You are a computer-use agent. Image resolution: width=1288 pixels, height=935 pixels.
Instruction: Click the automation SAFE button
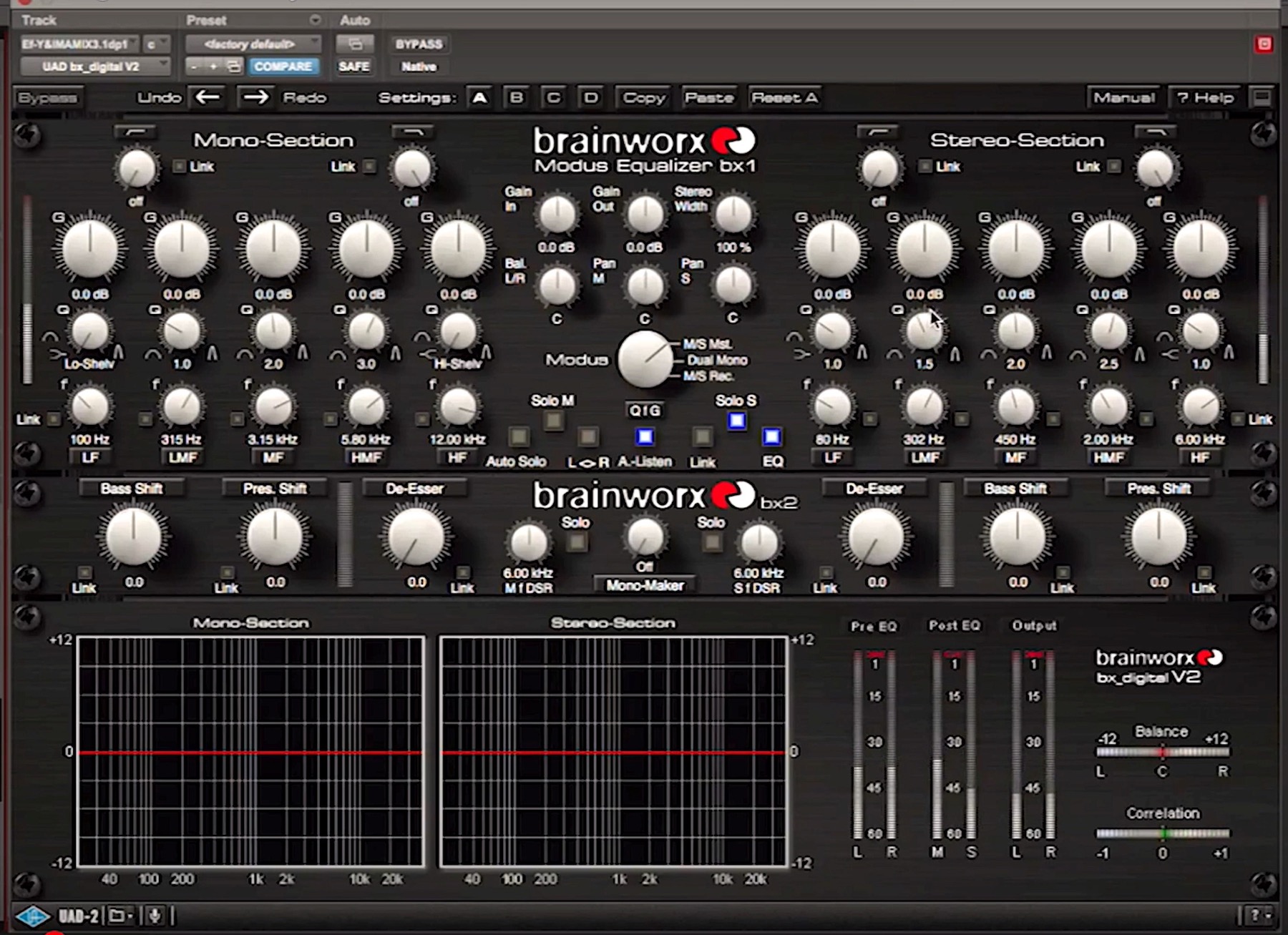click(354, 67)
